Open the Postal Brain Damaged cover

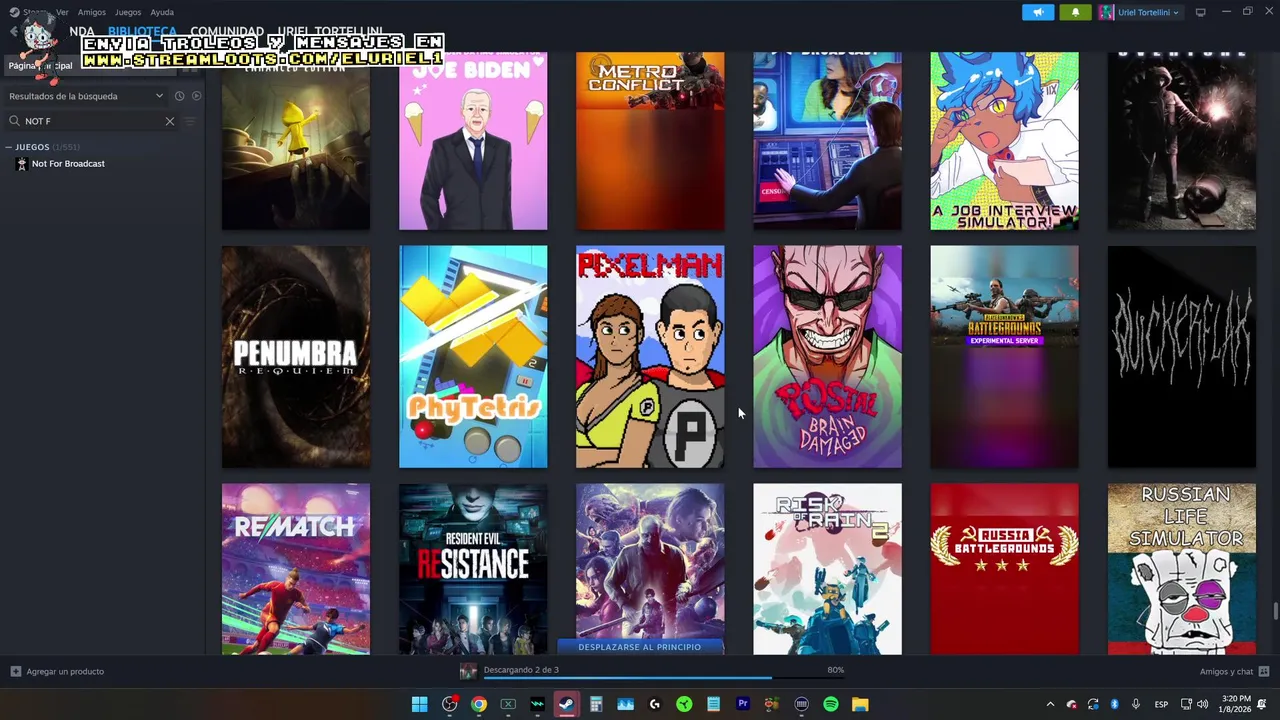coord(827,357)
